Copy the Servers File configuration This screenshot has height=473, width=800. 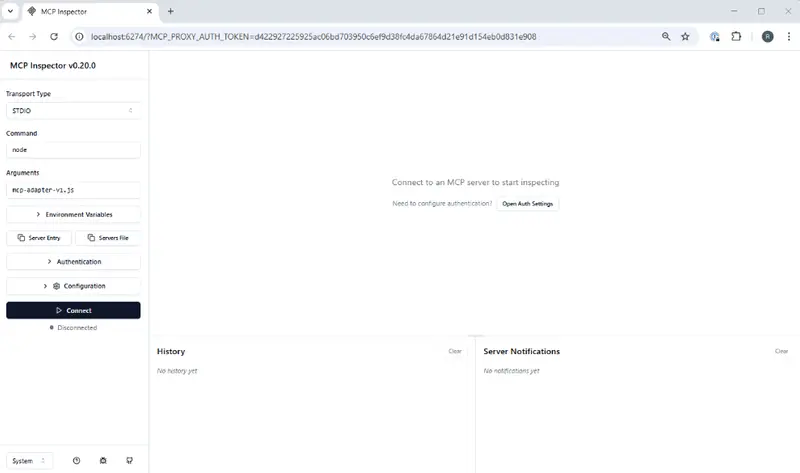point(108,238)
